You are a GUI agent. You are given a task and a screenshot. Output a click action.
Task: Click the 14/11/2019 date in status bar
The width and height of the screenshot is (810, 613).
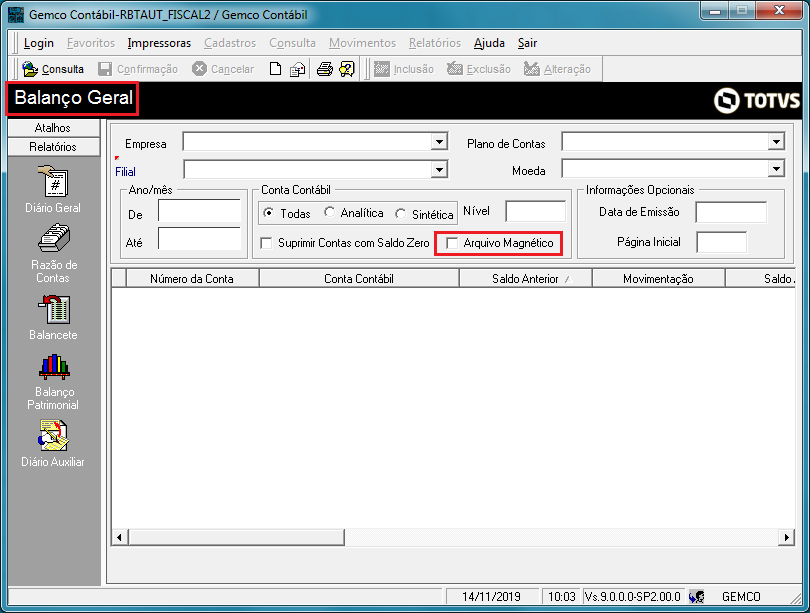tap(491, 596)
